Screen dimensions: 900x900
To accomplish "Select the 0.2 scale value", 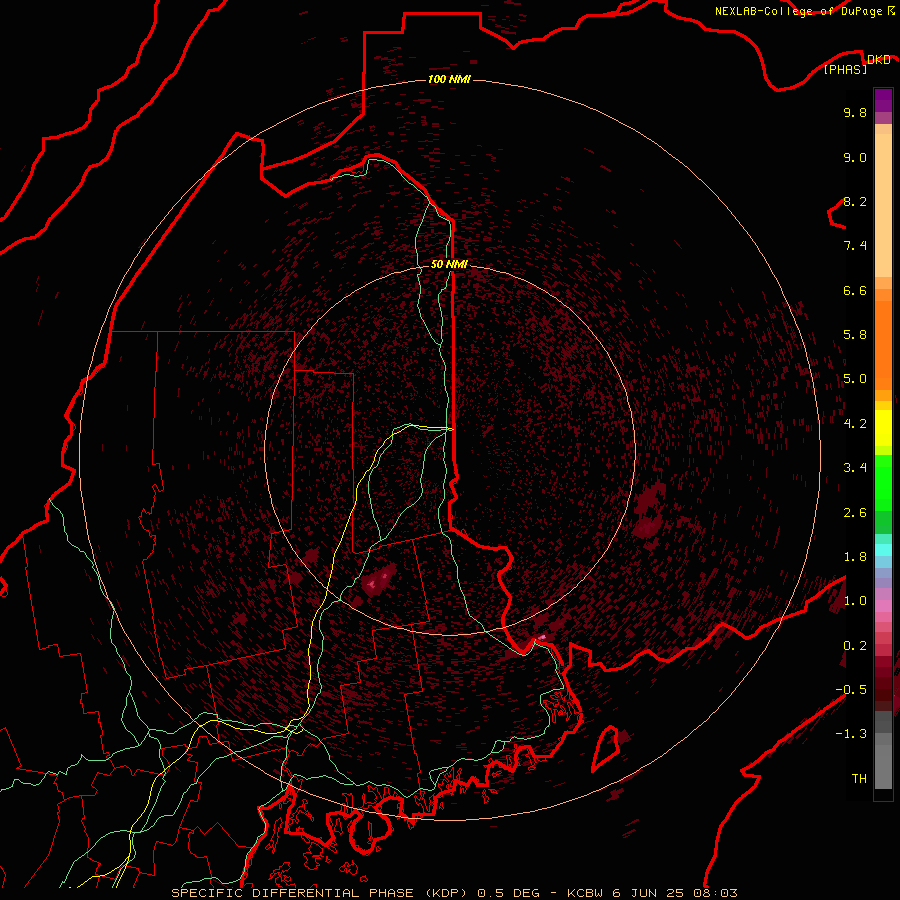I will (855, 646).
